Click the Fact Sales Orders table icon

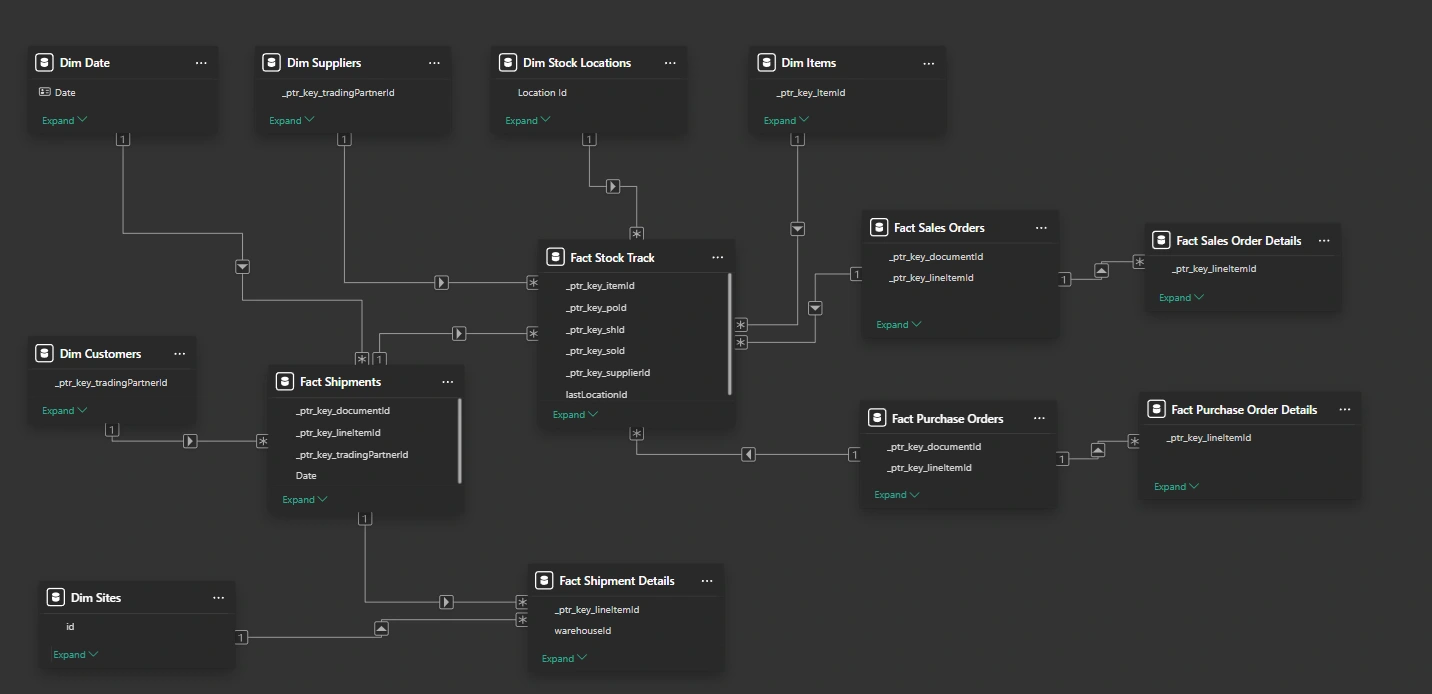click(x=878, y=227)
